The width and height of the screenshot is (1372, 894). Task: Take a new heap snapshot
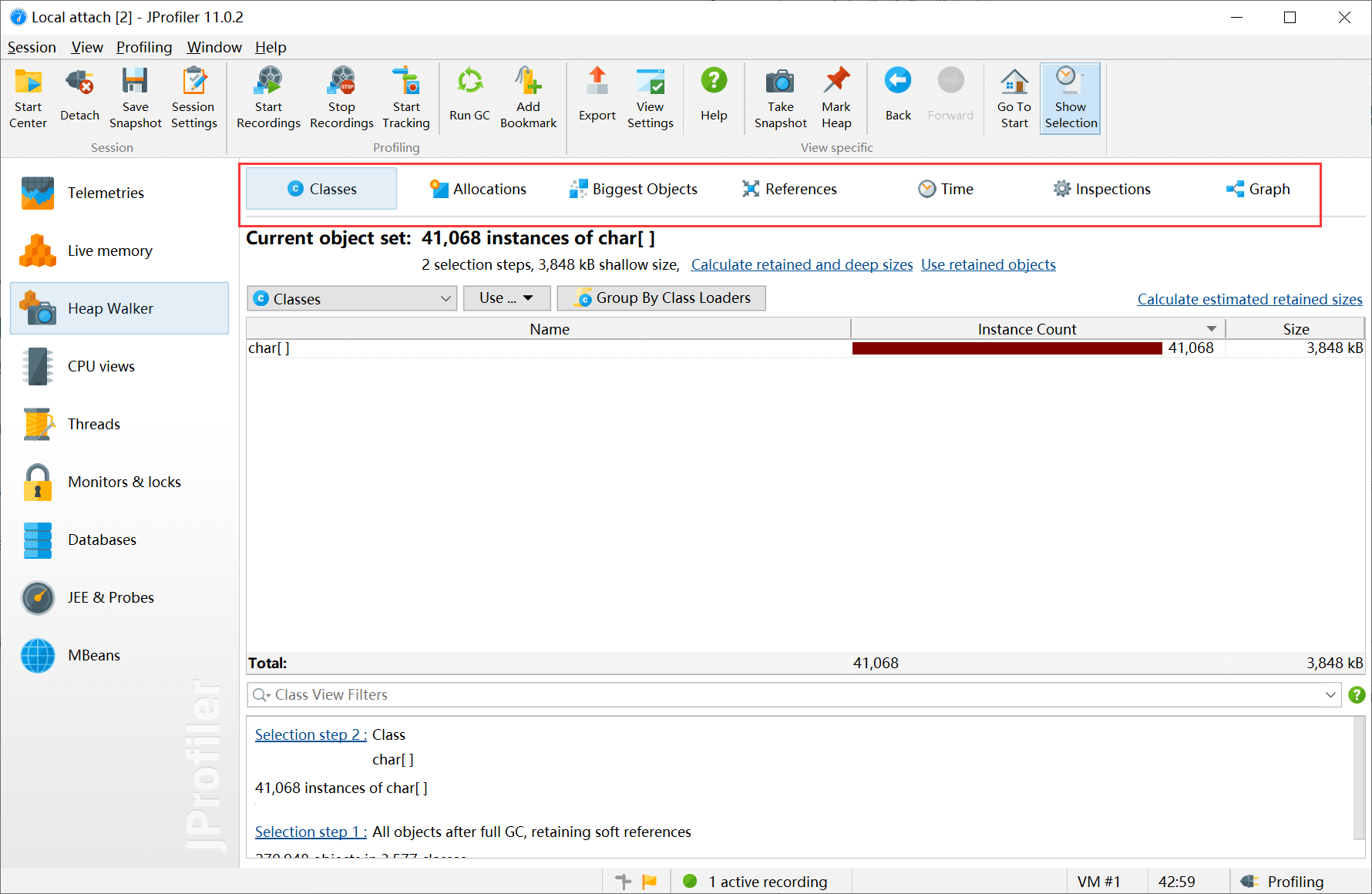coord(780,99)
